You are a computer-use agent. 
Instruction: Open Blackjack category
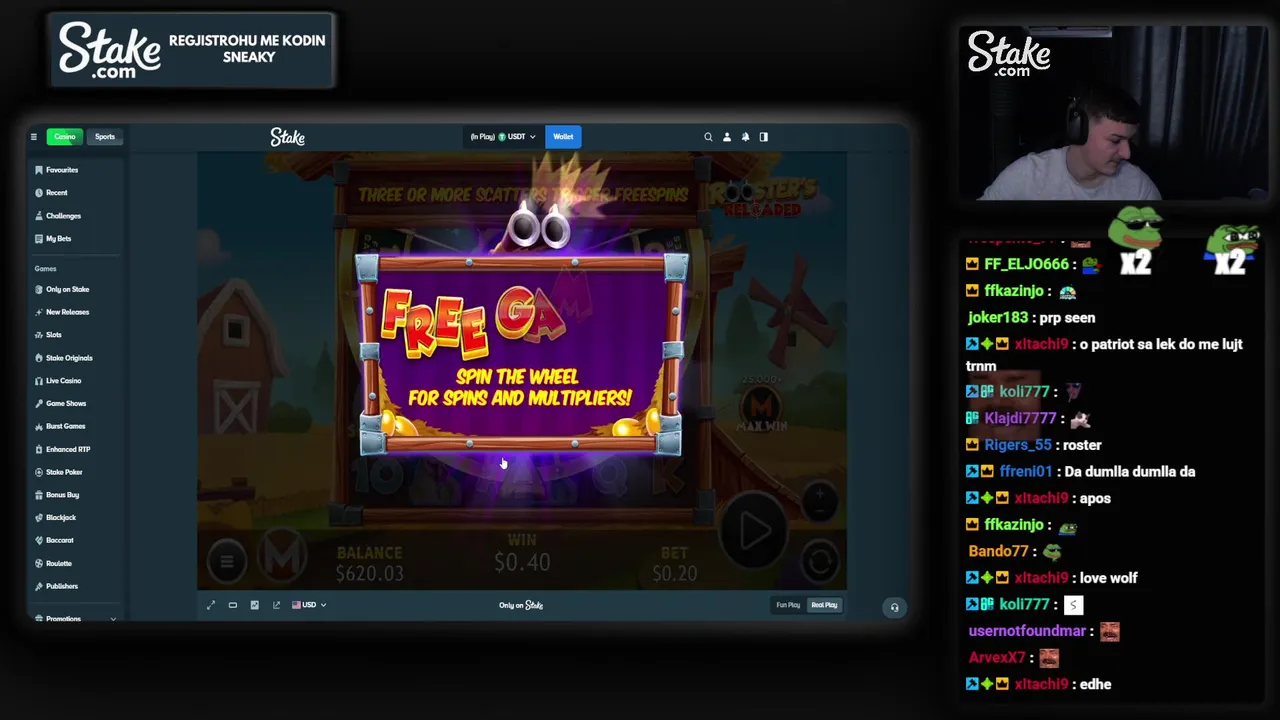[x=76, y=518]
